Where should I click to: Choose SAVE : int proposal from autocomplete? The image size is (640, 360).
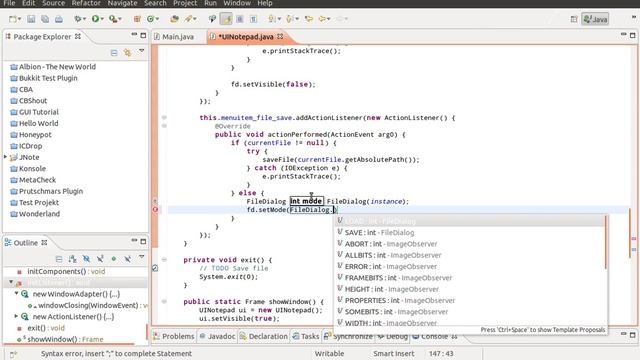click(x=469, y=232)
